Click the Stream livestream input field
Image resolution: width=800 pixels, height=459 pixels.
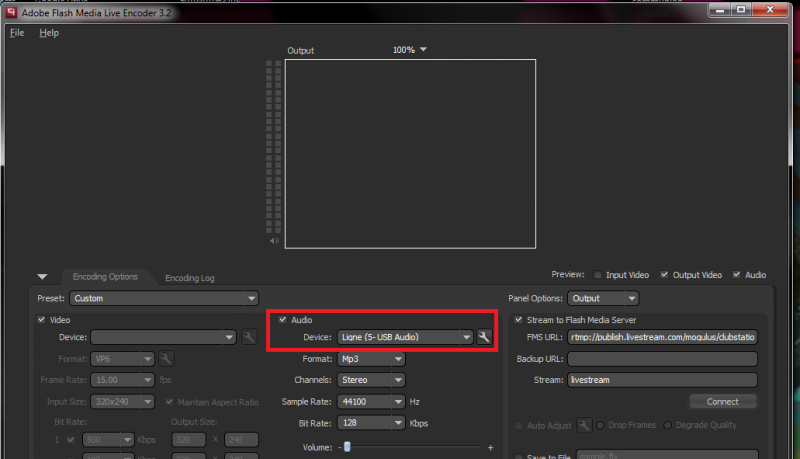(662, 380)
